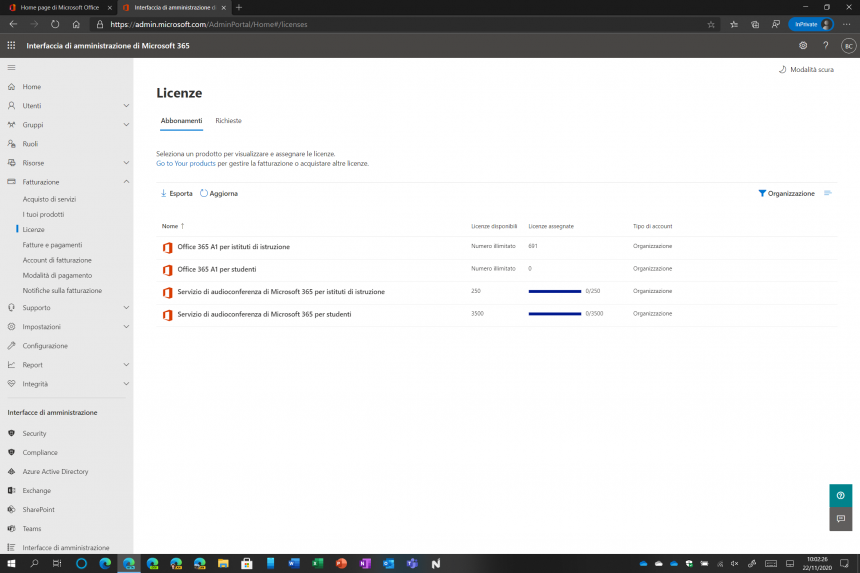Open the teal help widget button

(840, 496)
